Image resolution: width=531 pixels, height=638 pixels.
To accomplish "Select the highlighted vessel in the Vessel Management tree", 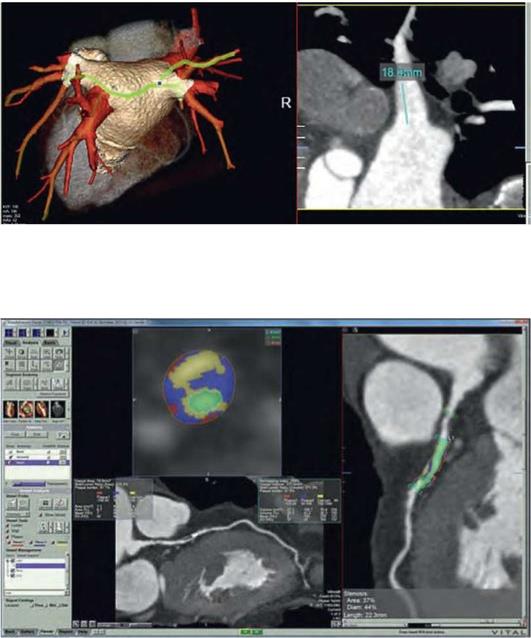I will [x=40, y=566].
